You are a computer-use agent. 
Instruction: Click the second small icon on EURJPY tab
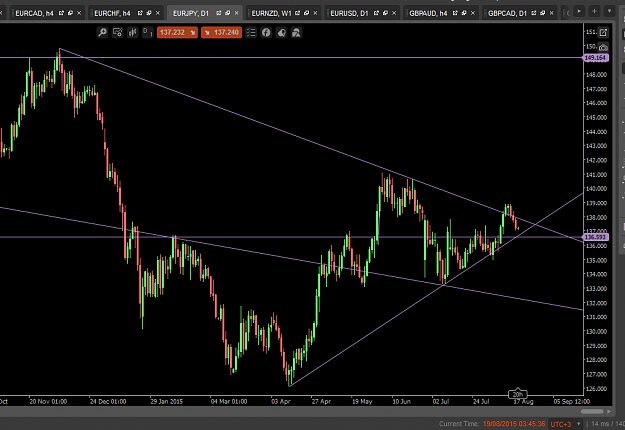tap(228, 13)
